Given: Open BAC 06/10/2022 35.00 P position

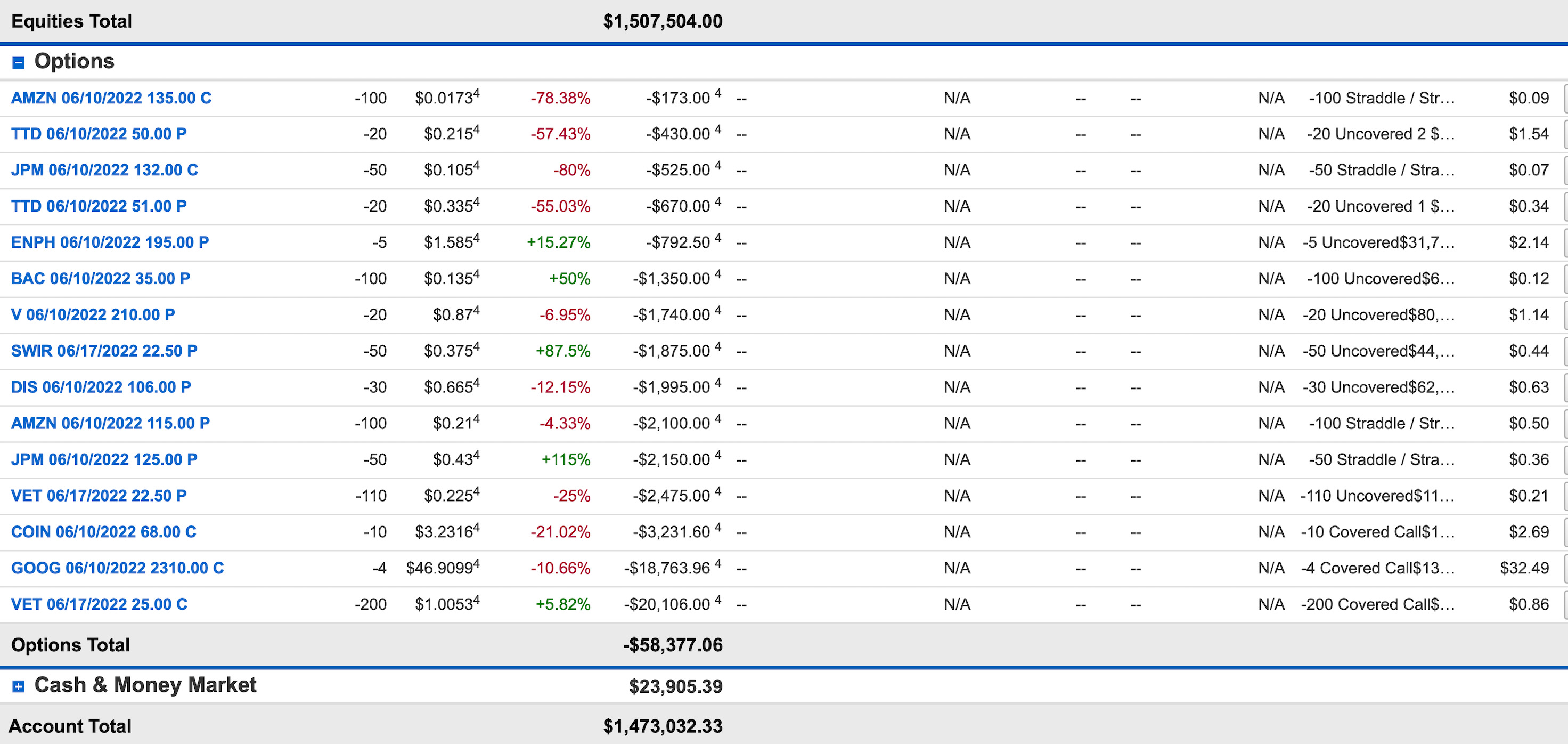Looking at the screenshot, I should click(101, 279).
